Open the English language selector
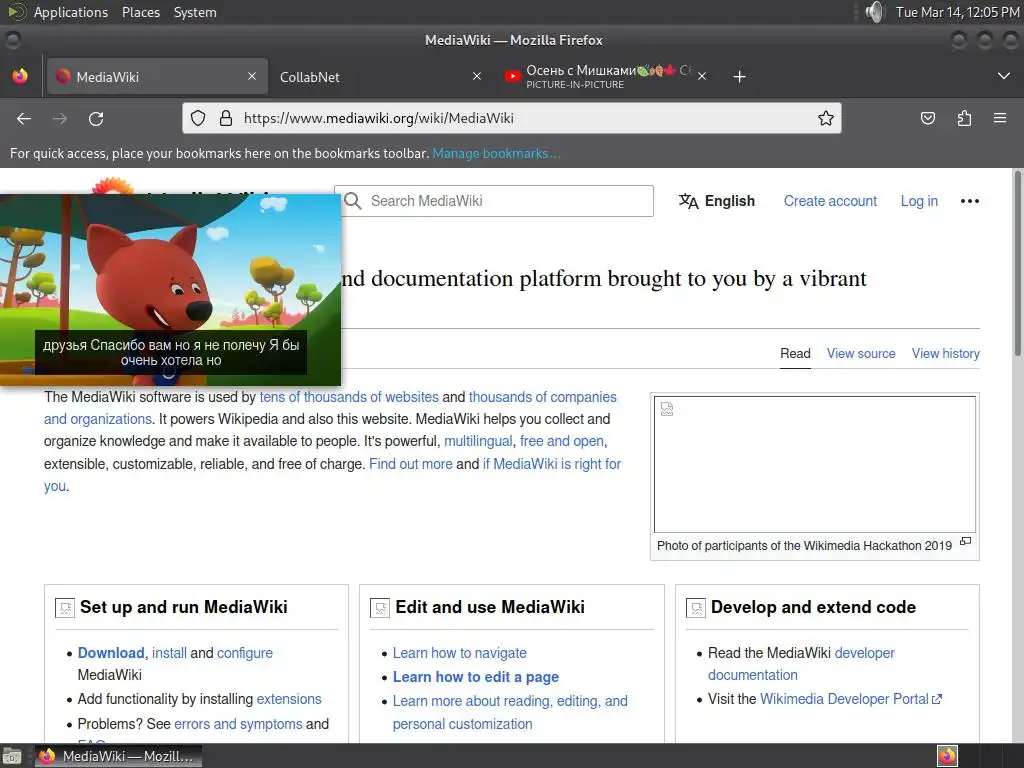Screen dimensions: 1024x768 [716, 200]
